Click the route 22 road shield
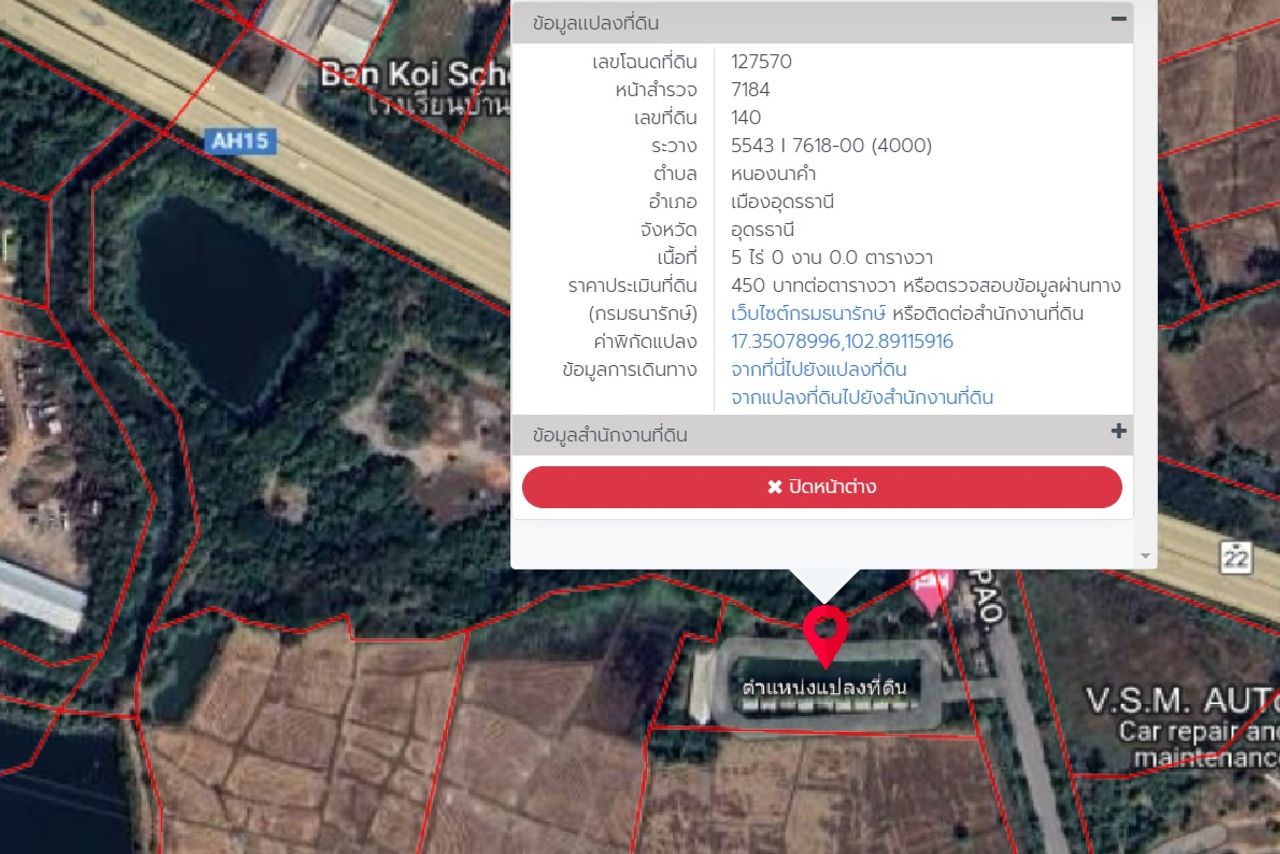Image resolution: width=1280 pixels, height=854 pixels. click(x=1236, y=558)
